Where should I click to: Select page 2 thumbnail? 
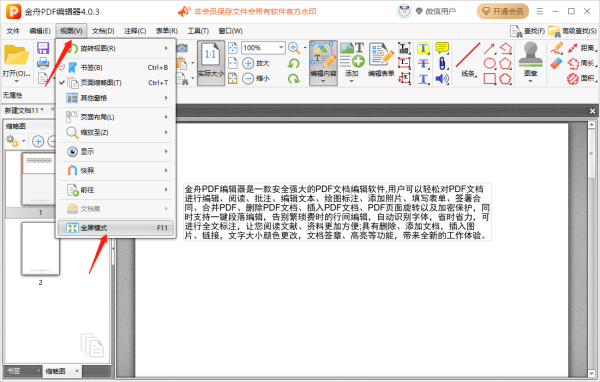[x=41, y=249]
